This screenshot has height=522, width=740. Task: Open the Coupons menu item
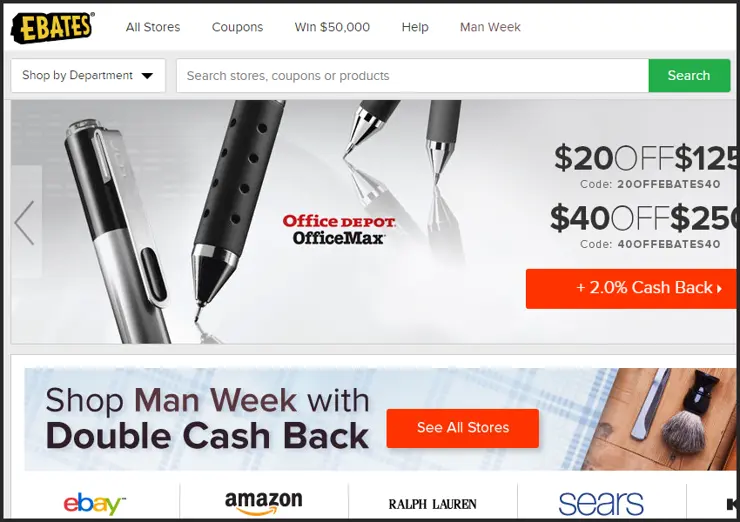coord(237,27)
